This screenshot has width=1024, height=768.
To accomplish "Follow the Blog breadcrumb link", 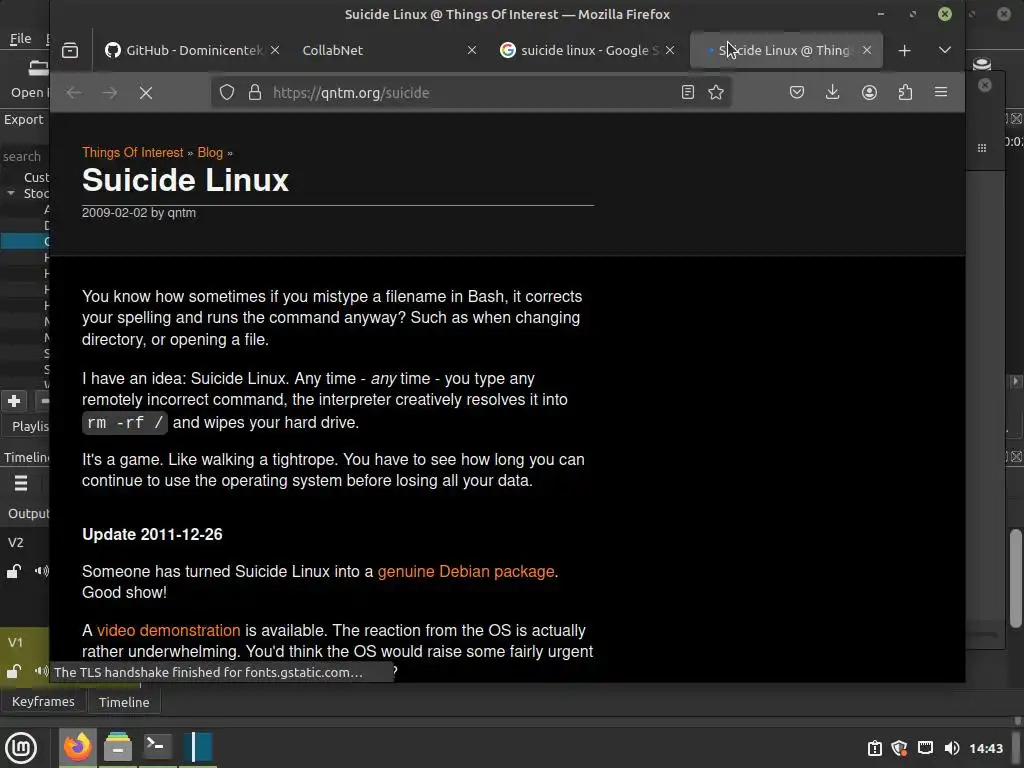I will pos(210,152).
